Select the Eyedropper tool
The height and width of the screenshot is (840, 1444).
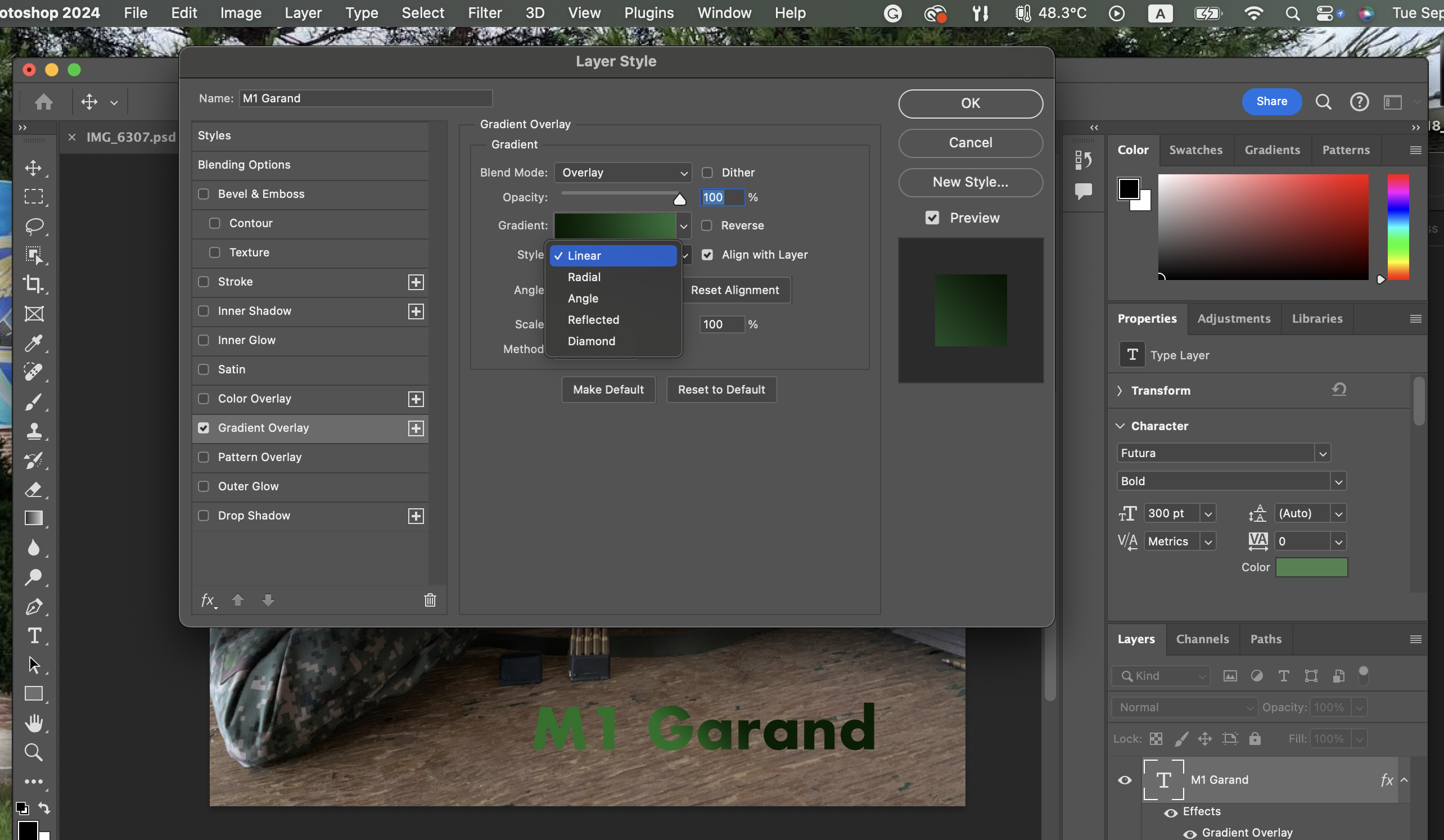click(33, 343)
